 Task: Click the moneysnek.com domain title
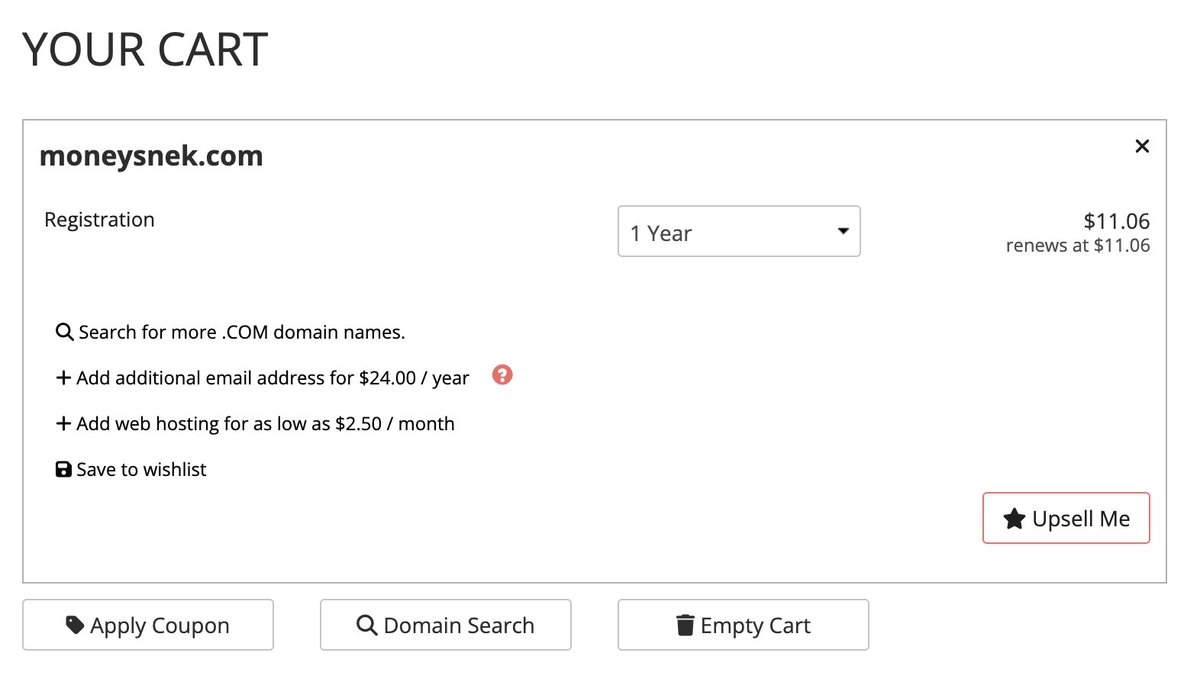[151, 156]
